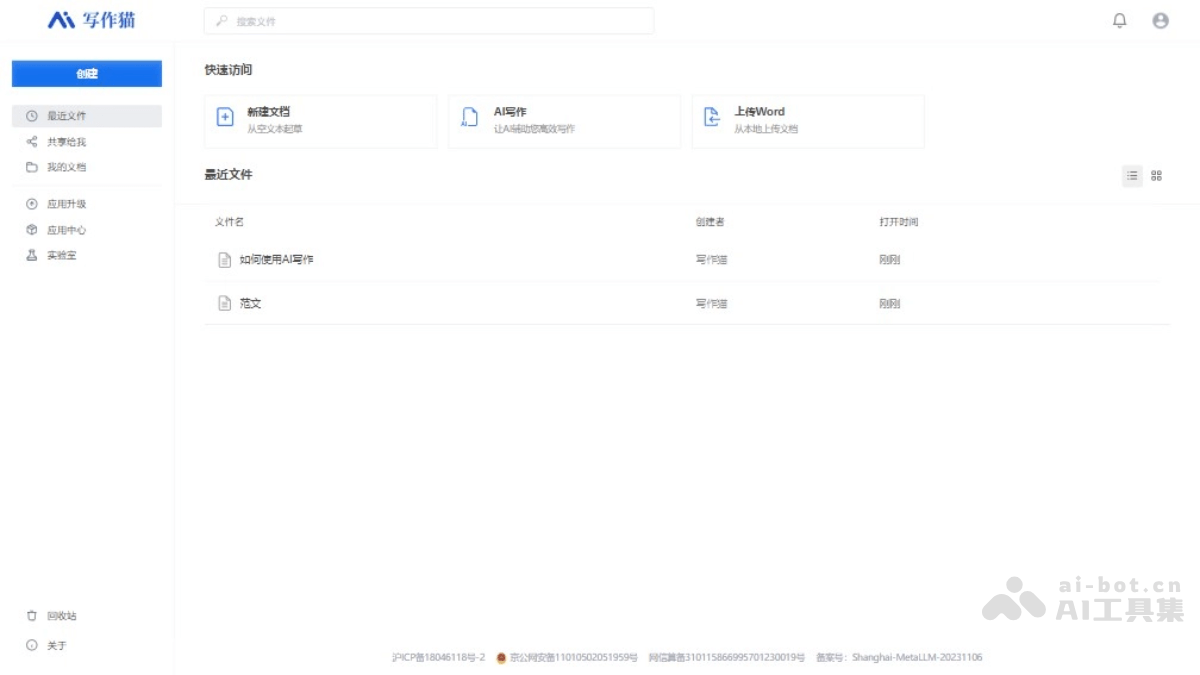Click 上传Word quick access card

pyautogui.click(x=807, y=121)
